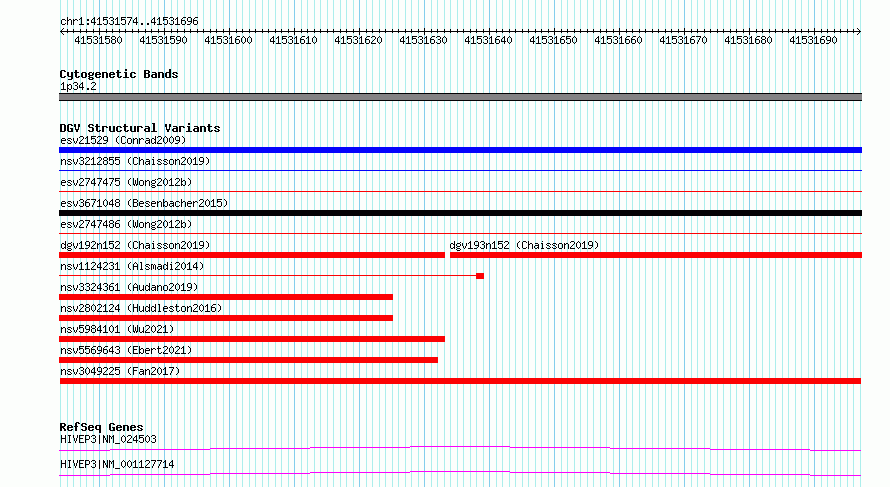Click ruler position 41531620
The height and width of the screenshot is (487, 890).
tap(358, 40)
